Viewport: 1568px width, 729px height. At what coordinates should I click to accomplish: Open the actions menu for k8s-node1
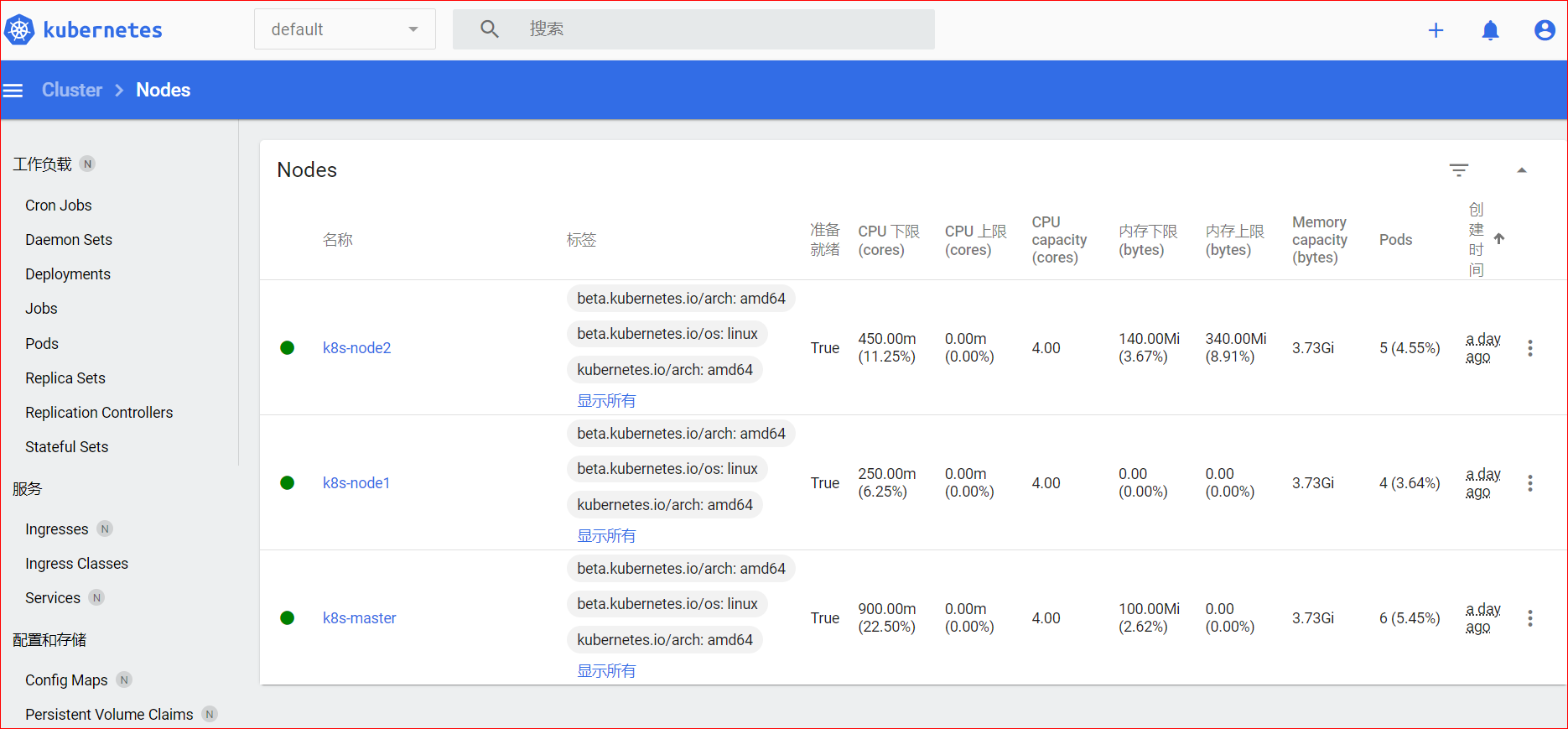[1530, 483]
